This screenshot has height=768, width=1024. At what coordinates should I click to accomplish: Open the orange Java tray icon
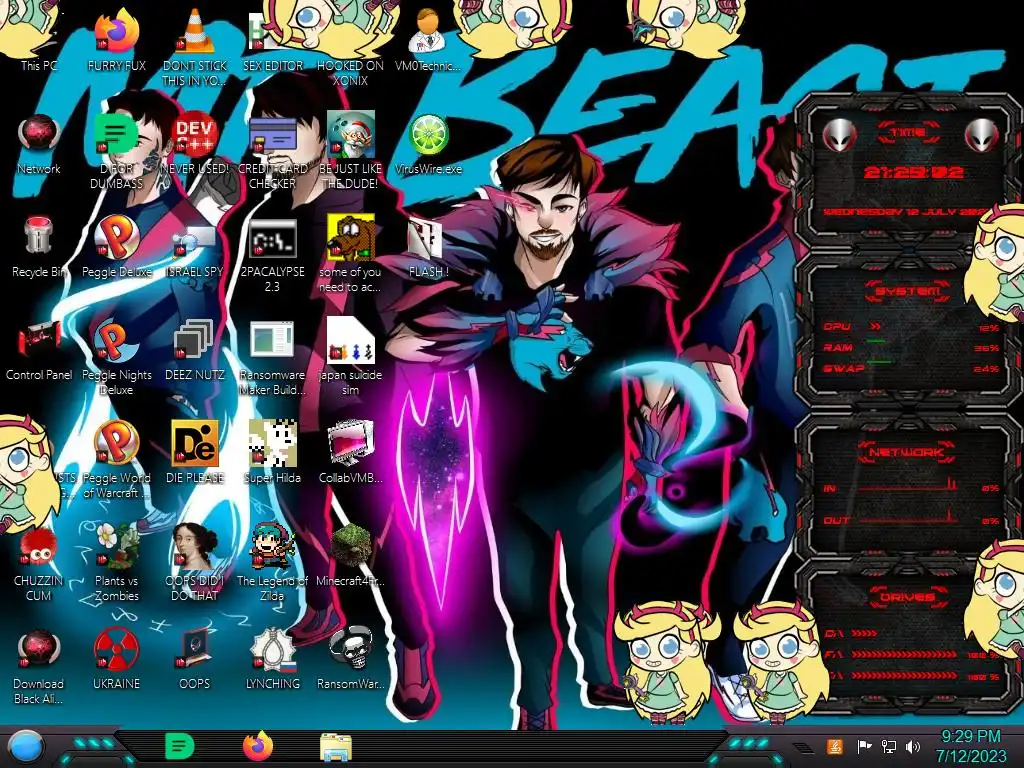click(x=834, y=746)
